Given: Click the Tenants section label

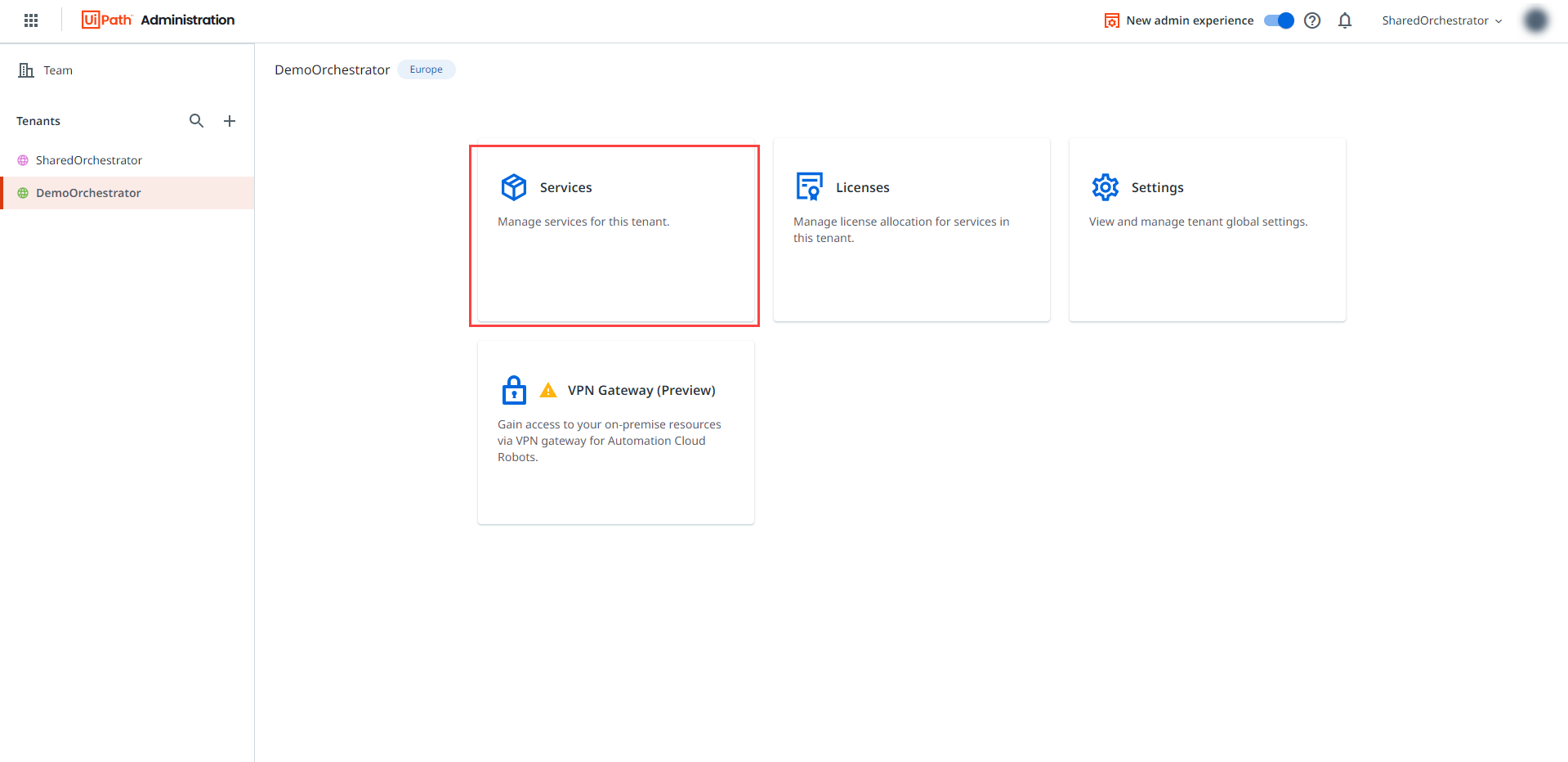Looking at the screenshot, I should click(x=38, y=121).
